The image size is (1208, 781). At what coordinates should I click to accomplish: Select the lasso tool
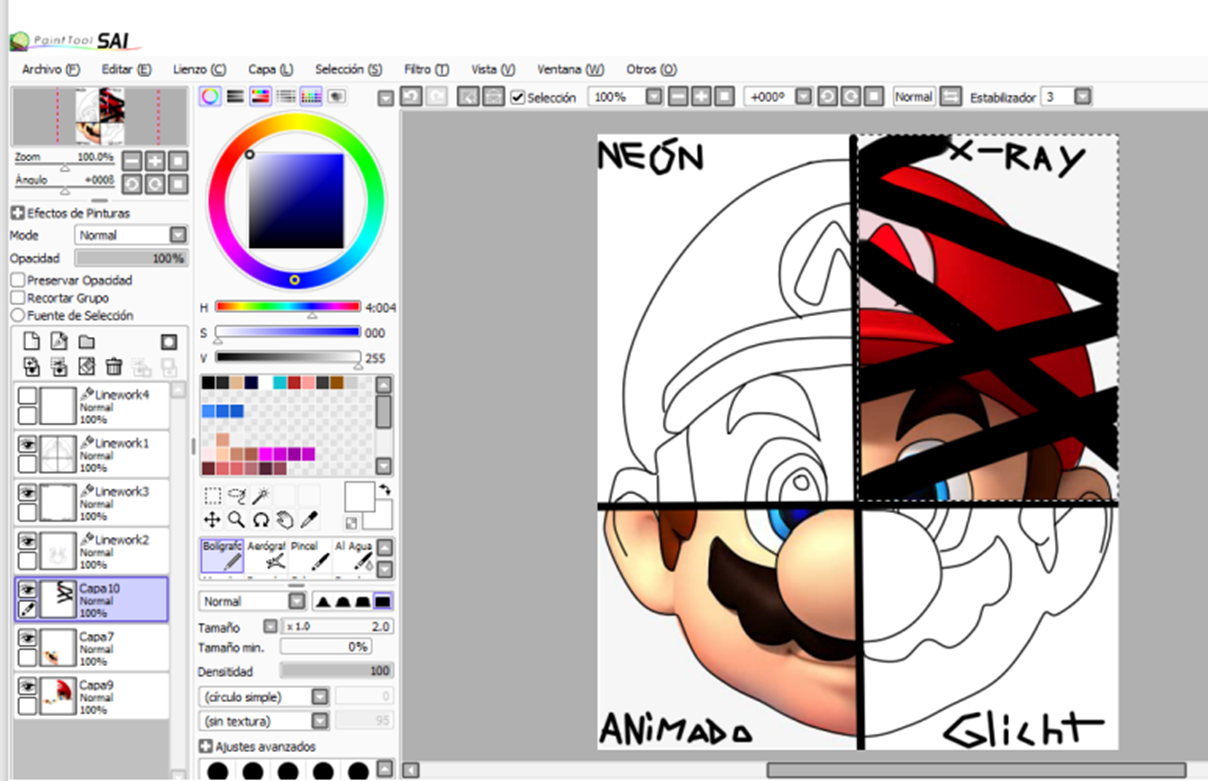pos(236,494)
